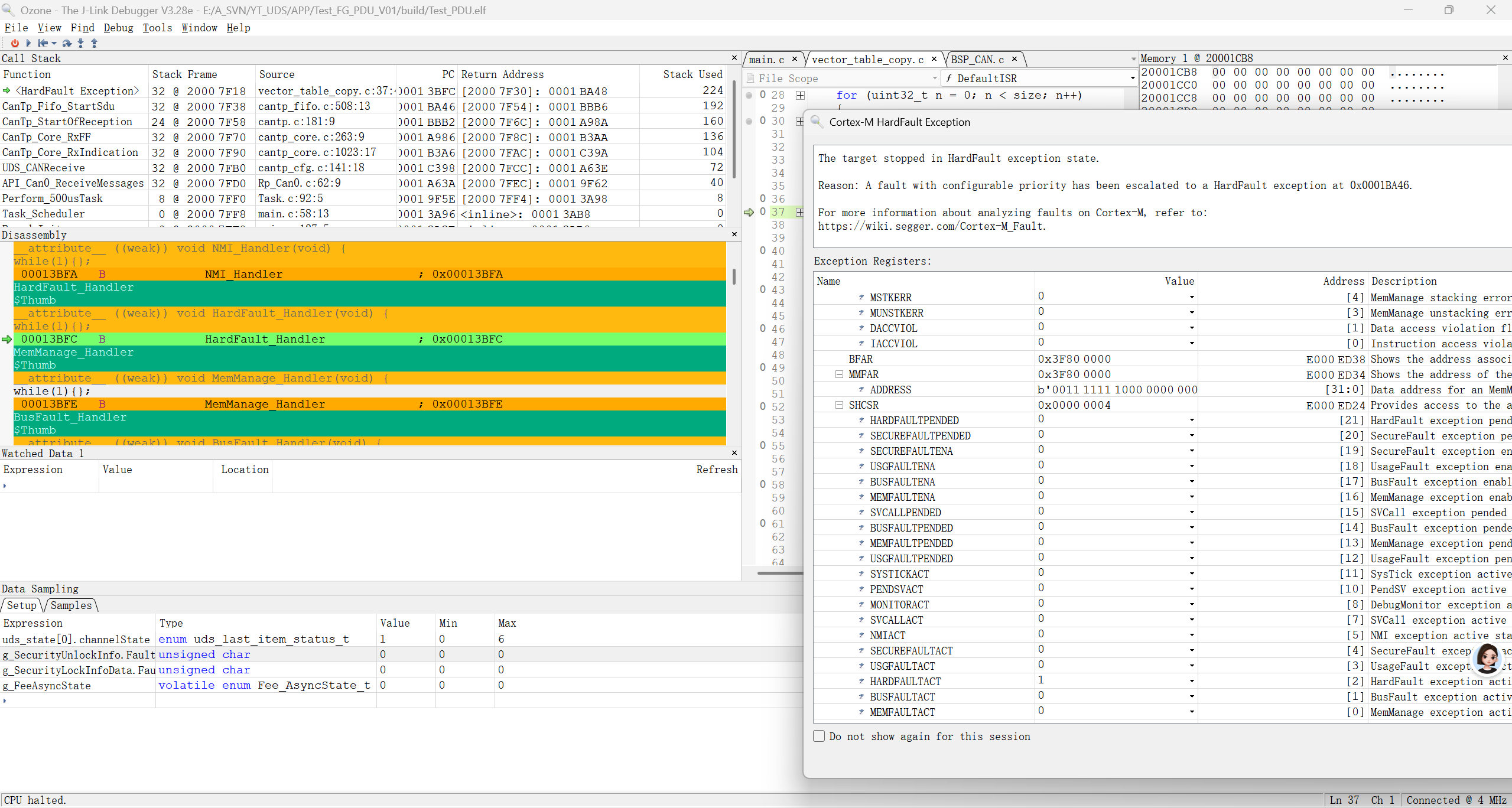Open HARDFAULTACT value dropdown
The width and height of the screenshot is (1512, 808).
tap(1192, 681)
